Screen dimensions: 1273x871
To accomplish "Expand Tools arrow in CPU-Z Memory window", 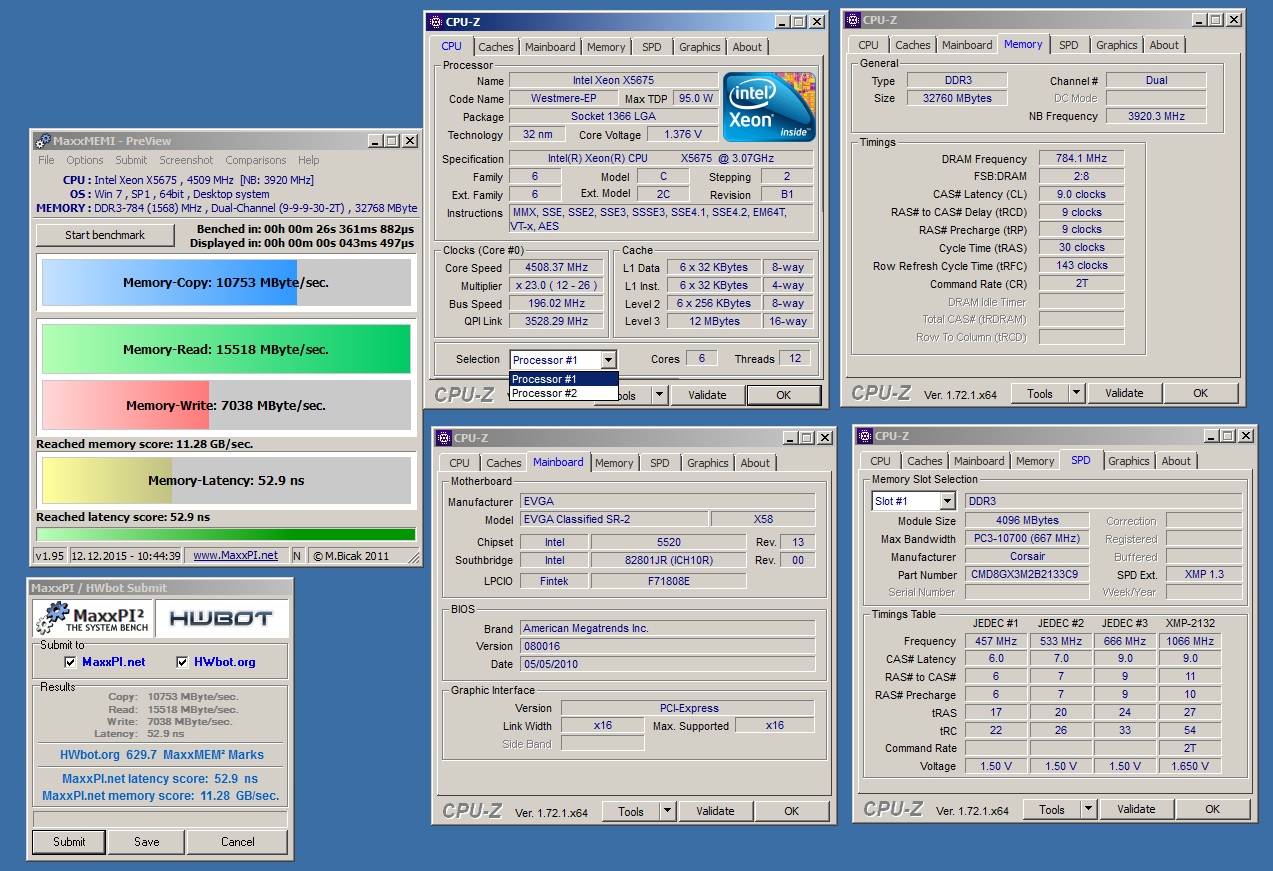I will 1076,393.
